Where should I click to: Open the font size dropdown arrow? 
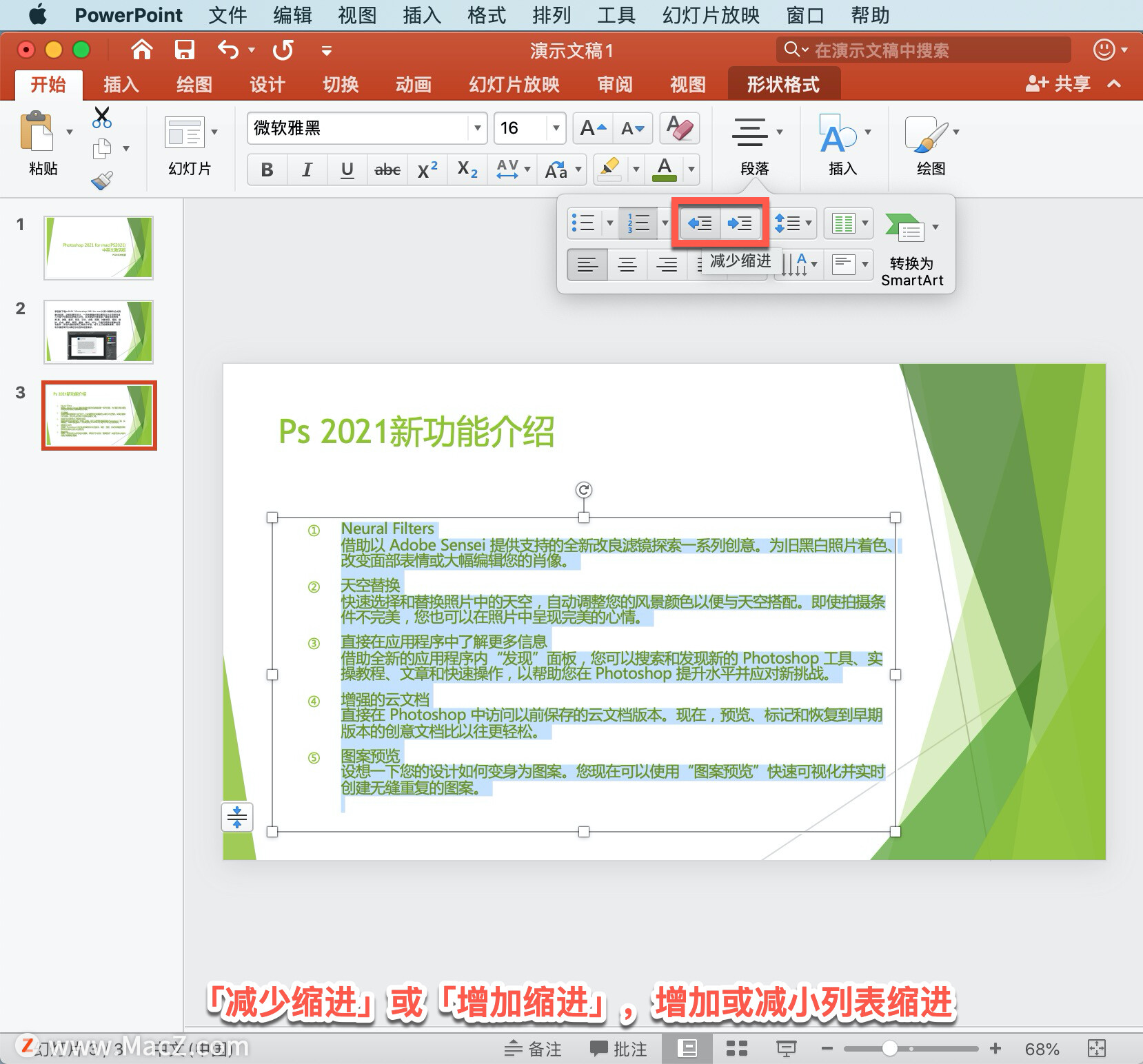click(556, 128)
